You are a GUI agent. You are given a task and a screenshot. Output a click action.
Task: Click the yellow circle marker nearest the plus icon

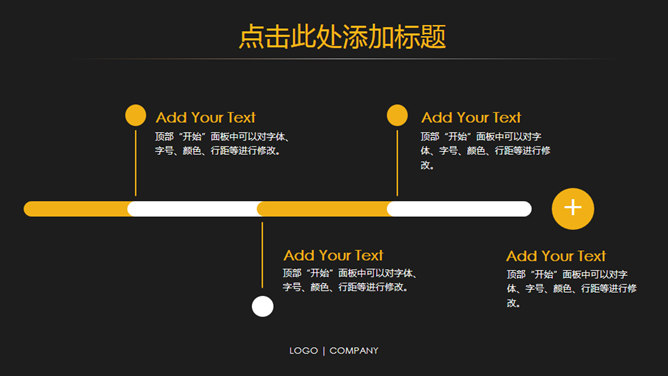(397, 115)
